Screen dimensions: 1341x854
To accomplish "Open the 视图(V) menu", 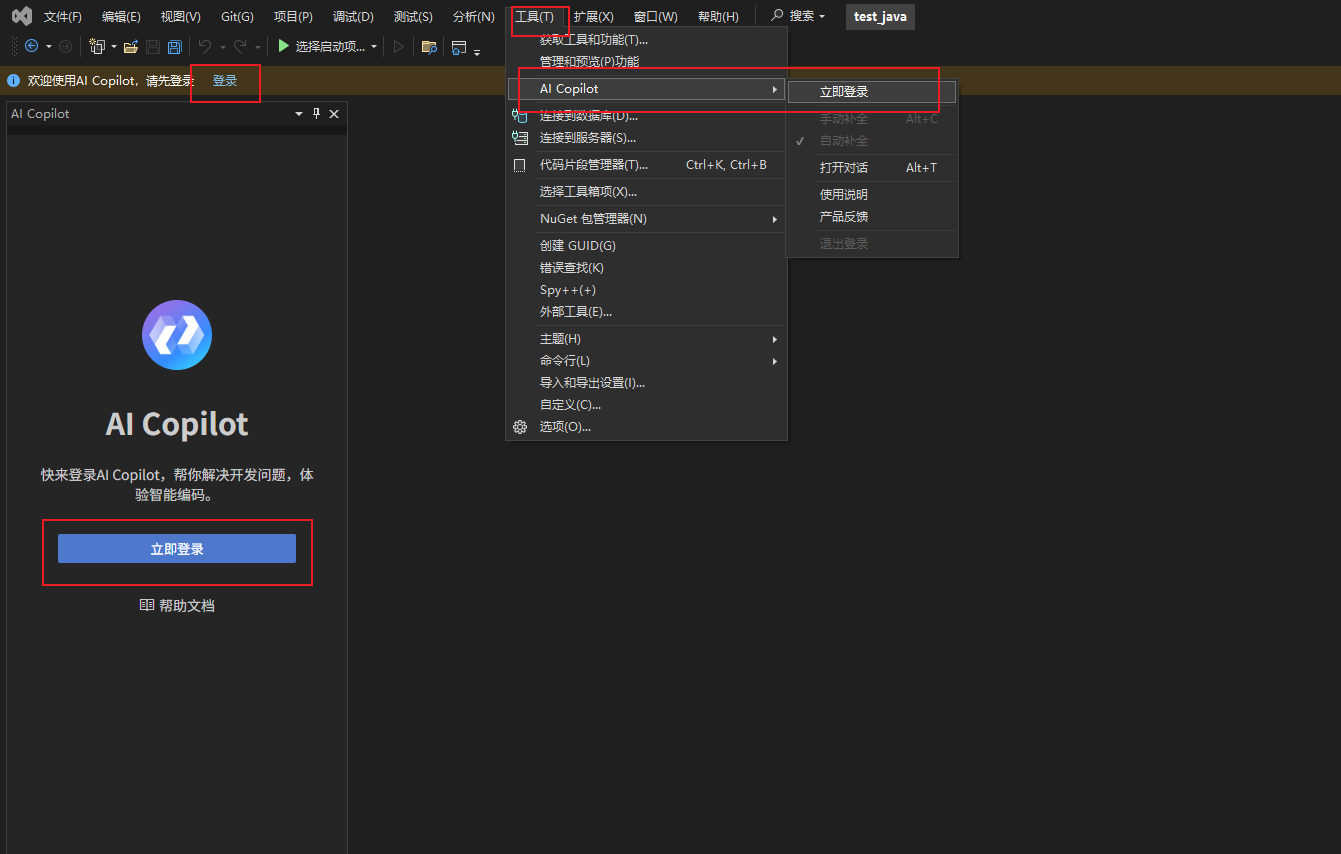I will tap(181, 17).
